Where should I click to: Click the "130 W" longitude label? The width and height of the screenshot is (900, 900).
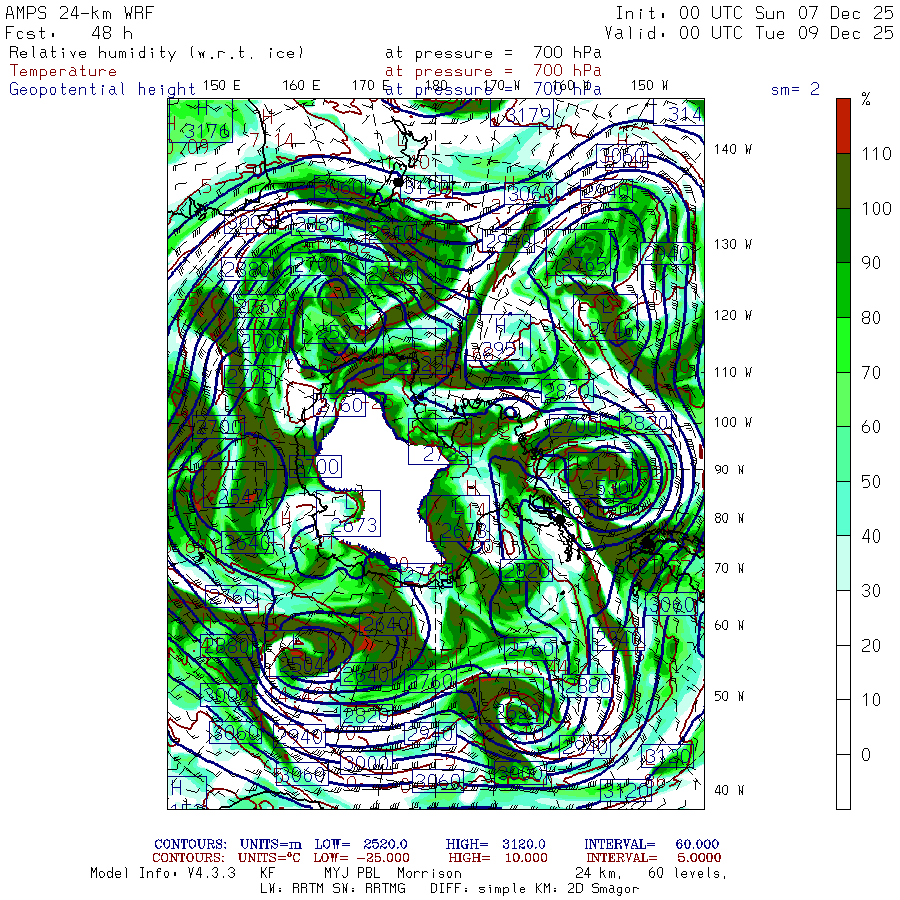(x=732, y=245)
